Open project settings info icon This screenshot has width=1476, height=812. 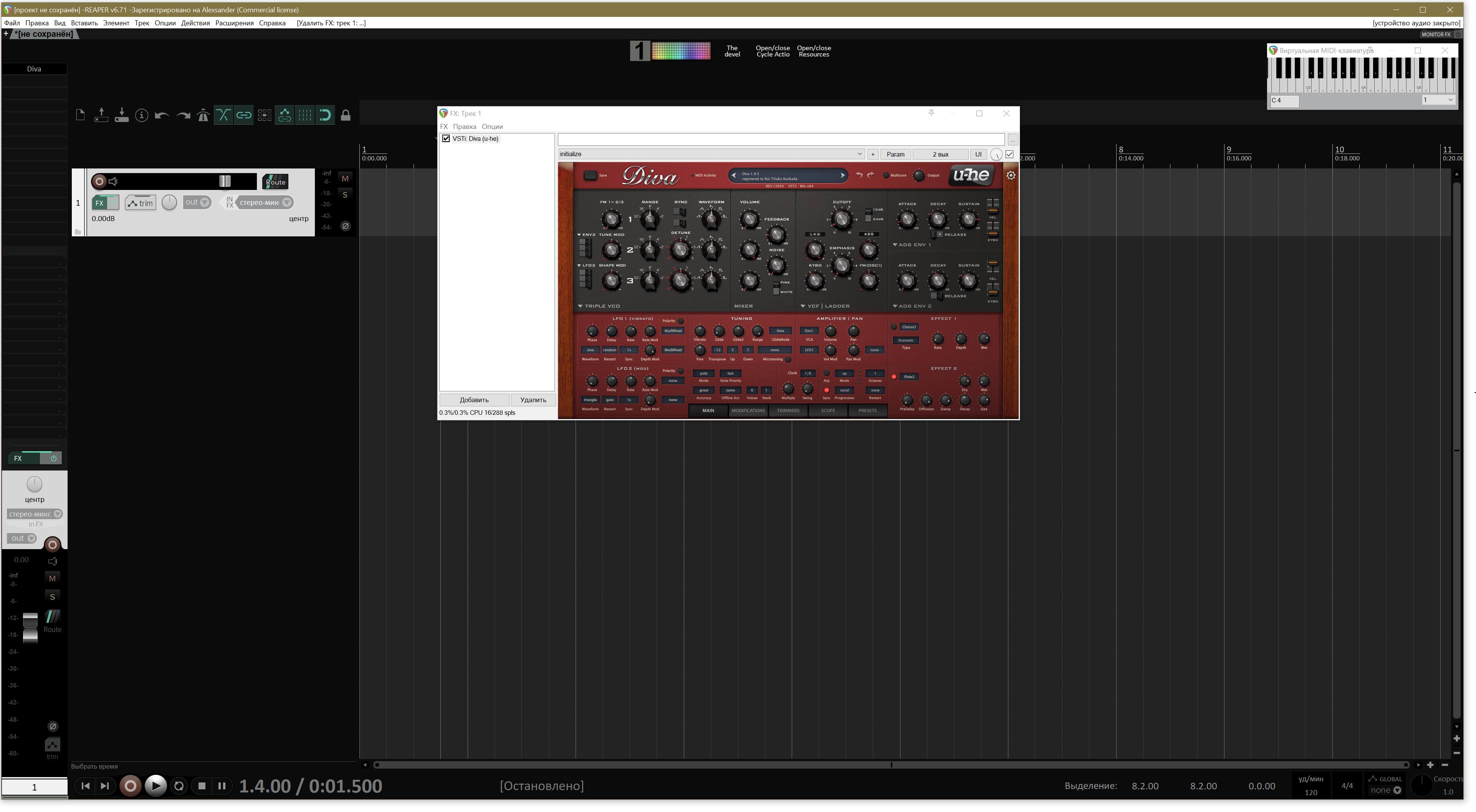point(142,116)
